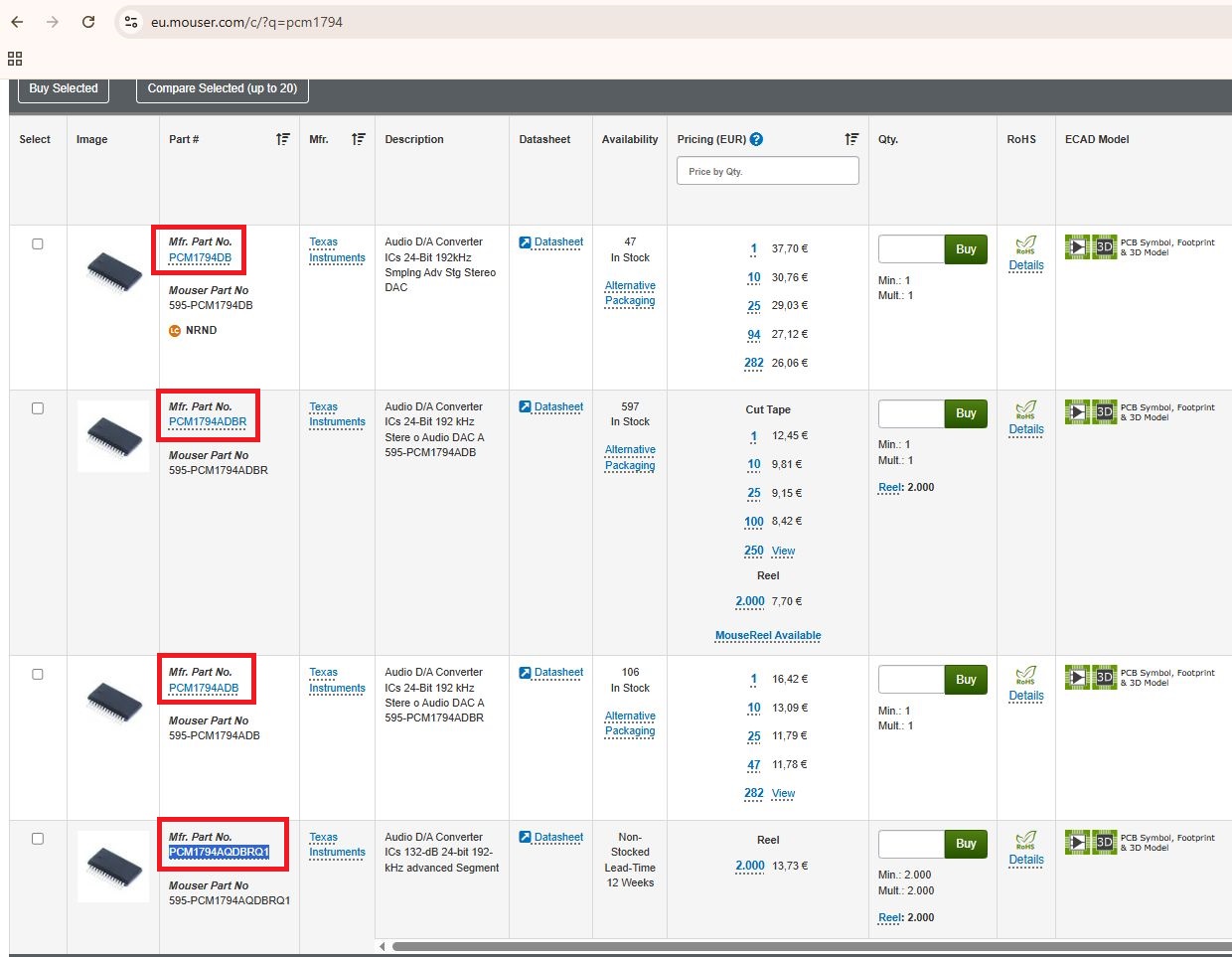The image size is (1232, 957).
Task: Open the Pricing (EUR) help icon
Action: pos(756,139)
